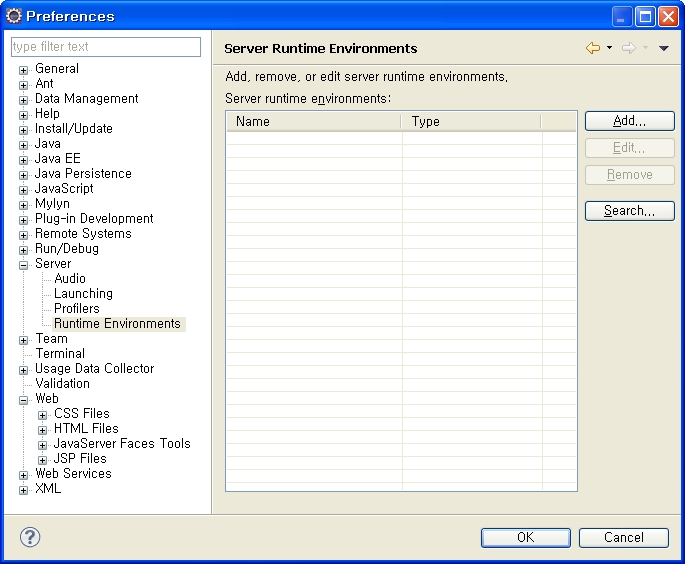Open the help question mark icon
Screen dimensions: 685x564
coord(30,537)
